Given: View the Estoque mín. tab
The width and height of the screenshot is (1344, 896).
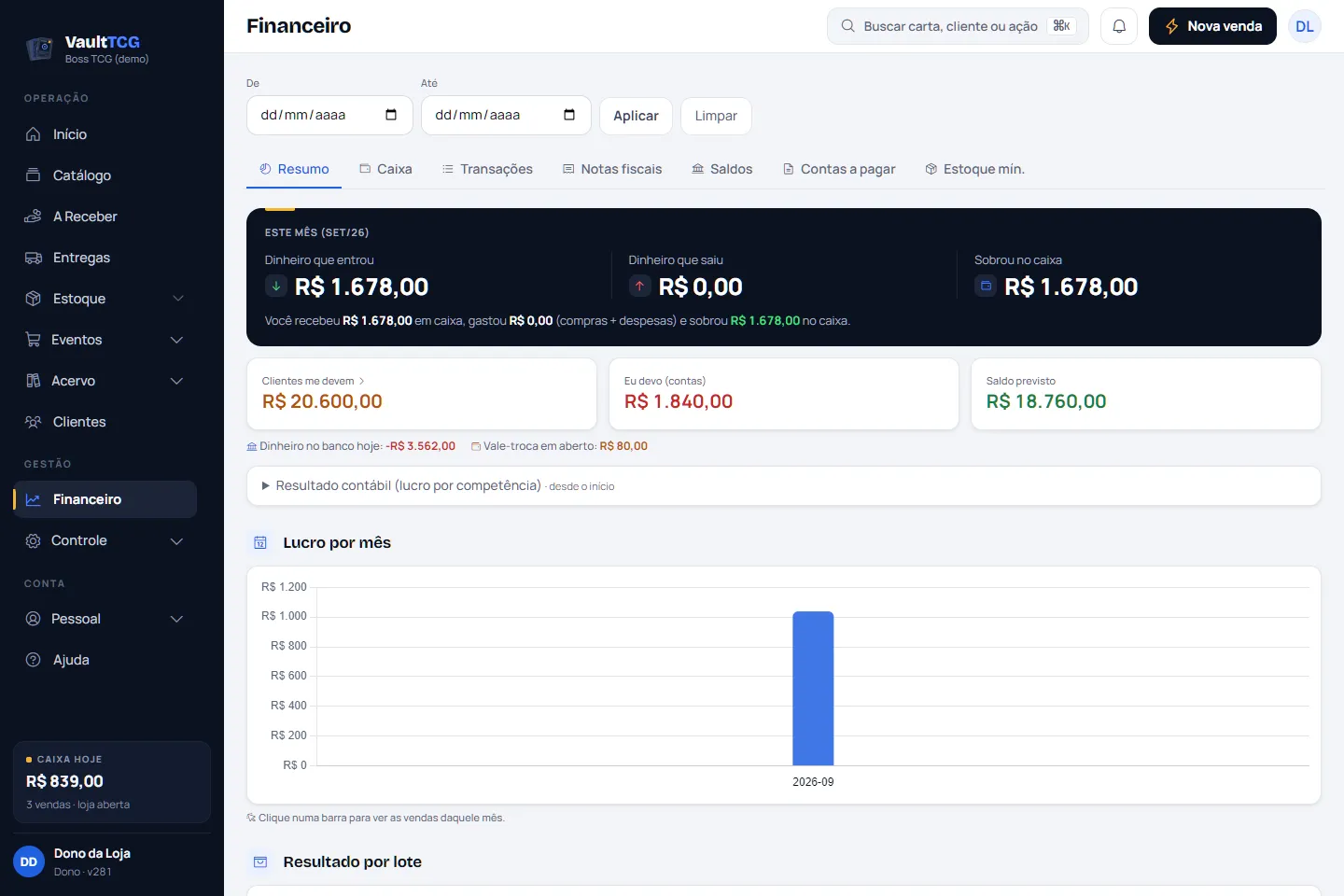Looking at the screenshot, I should click(975, 169).
